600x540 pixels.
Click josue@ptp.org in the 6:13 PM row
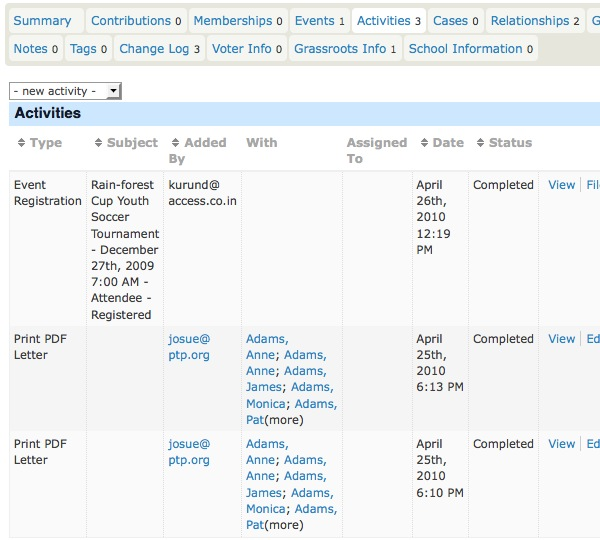tap(189, 347)
